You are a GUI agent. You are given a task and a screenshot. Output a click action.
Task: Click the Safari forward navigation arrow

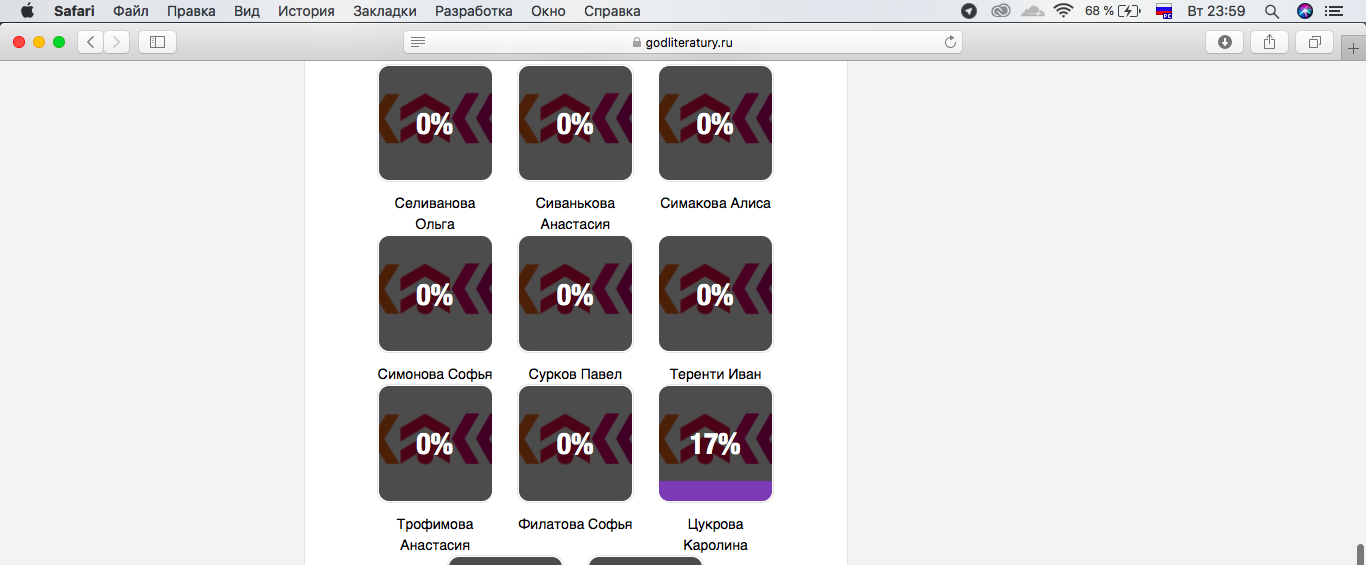tap(117, 42)
